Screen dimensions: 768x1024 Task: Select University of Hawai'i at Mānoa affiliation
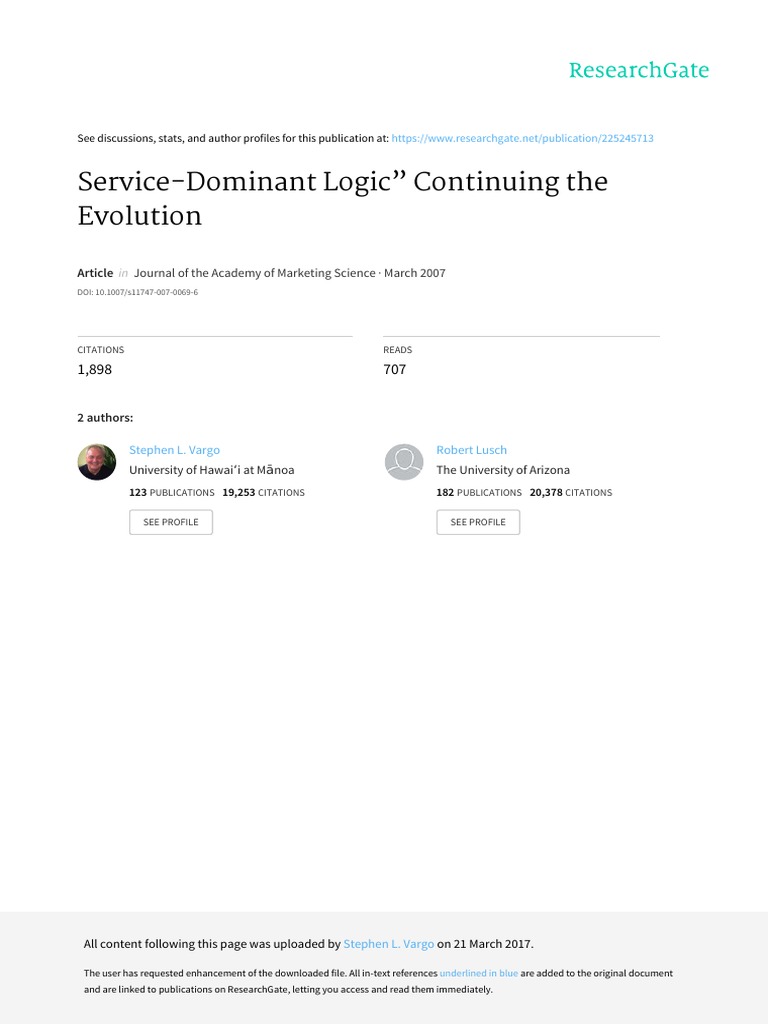point(212,470)
